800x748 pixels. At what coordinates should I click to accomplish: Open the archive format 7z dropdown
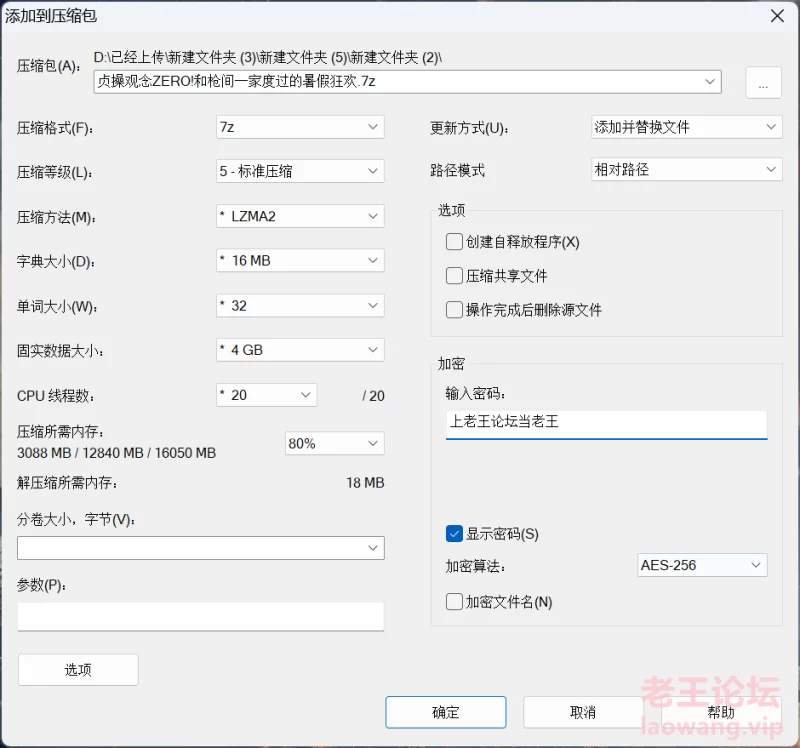(300, 127)
